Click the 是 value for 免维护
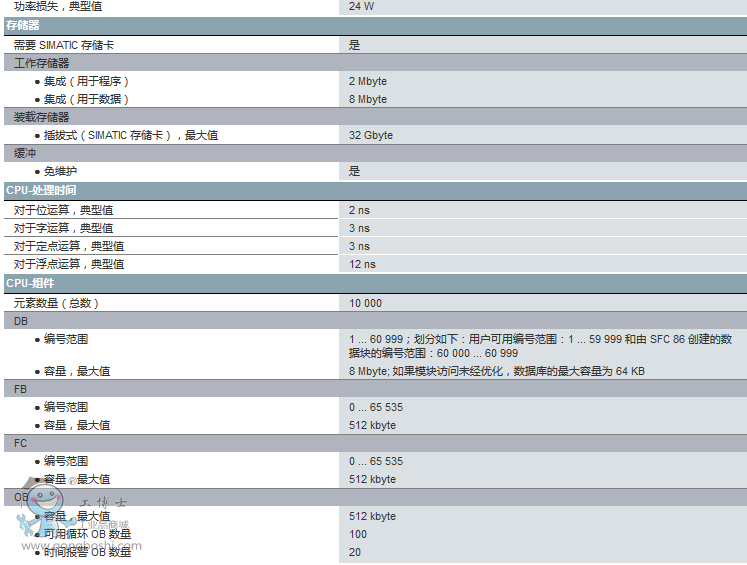This screenshot has width=747, height=565. point(354,171)
